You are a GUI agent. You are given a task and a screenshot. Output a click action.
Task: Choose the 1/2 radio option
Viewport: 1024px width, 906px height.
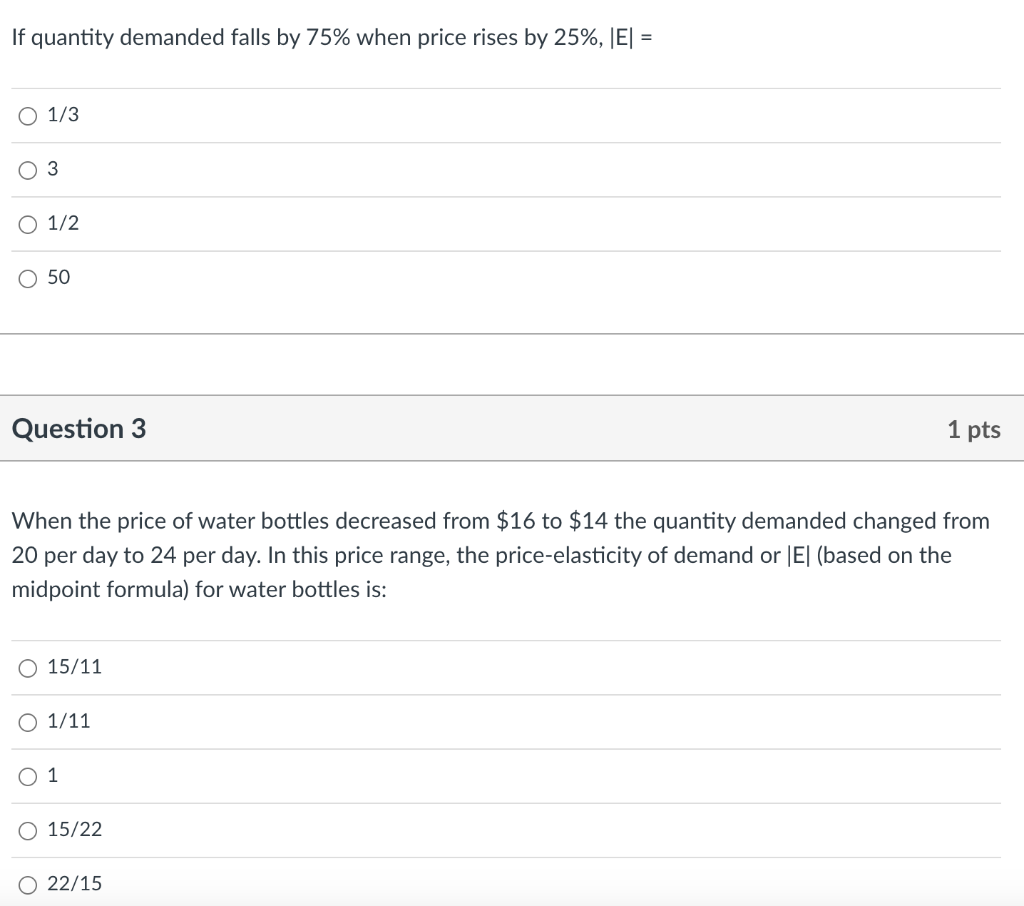(x=27, y=224)
